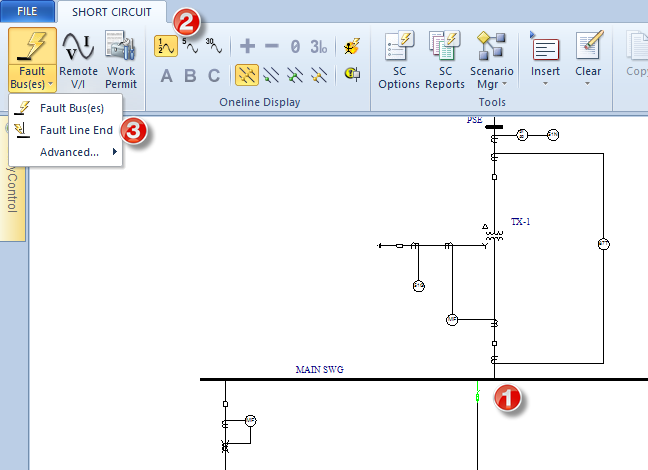Select Fault Line End menu item
The image size is (648, 470).
pos(76,130)
